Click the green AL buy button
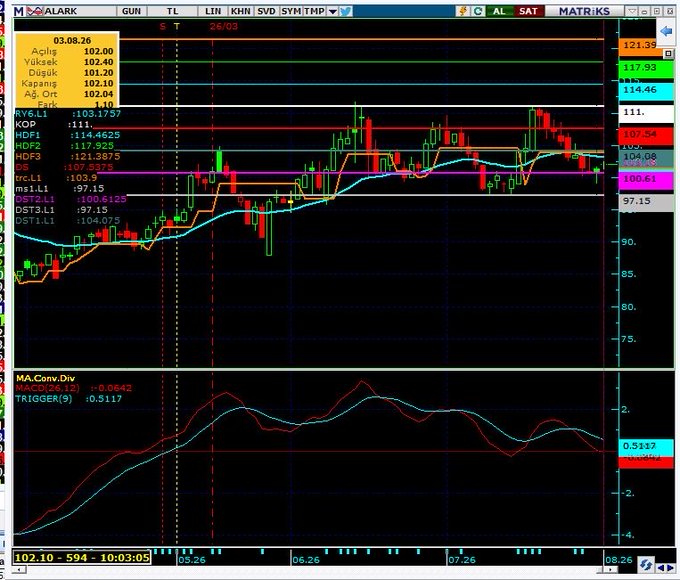Viewport: 680px width, 580px height. [x=499, y=11]
